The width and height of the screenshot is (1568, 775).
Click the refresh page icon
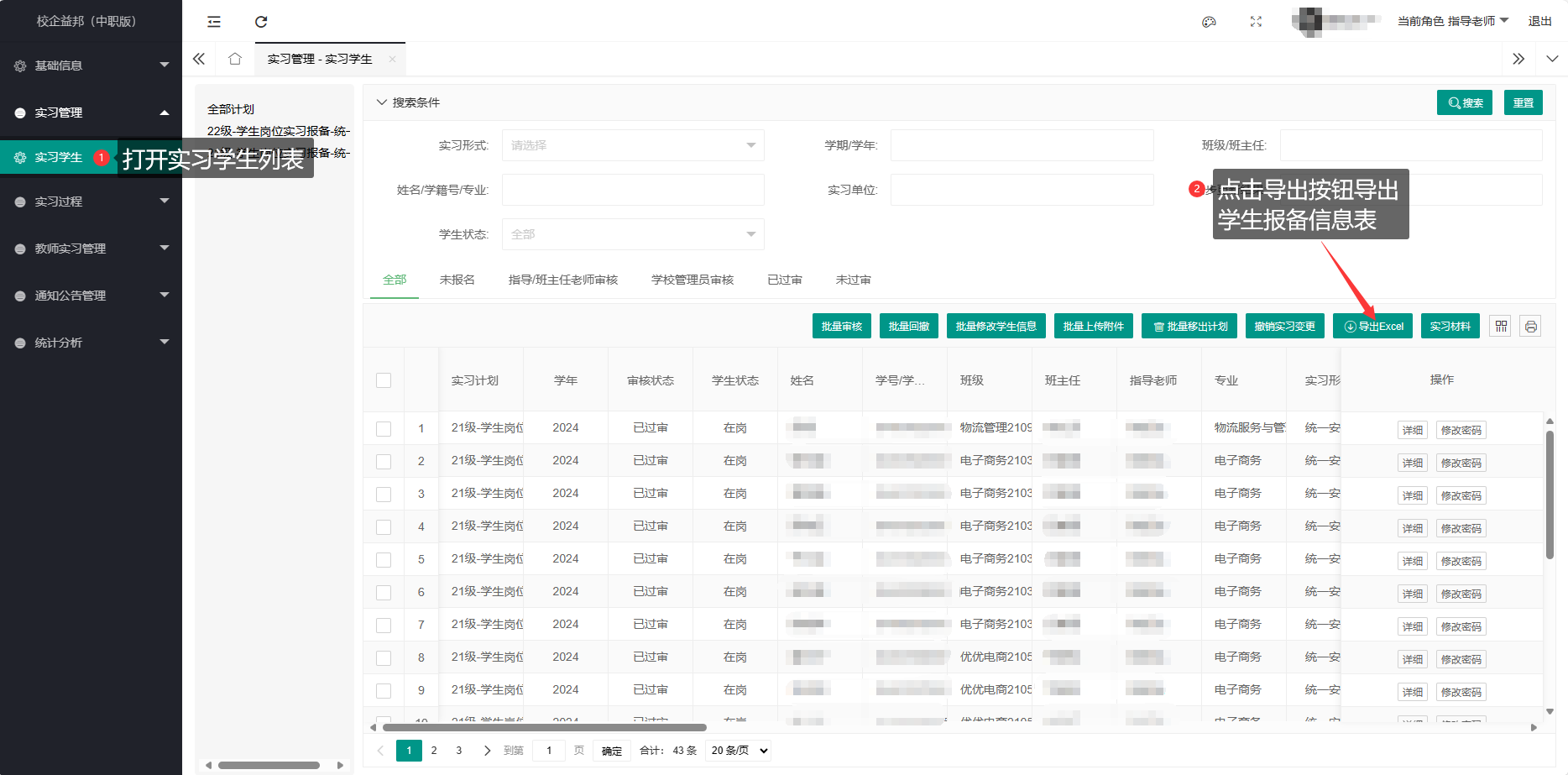point(261,22)
